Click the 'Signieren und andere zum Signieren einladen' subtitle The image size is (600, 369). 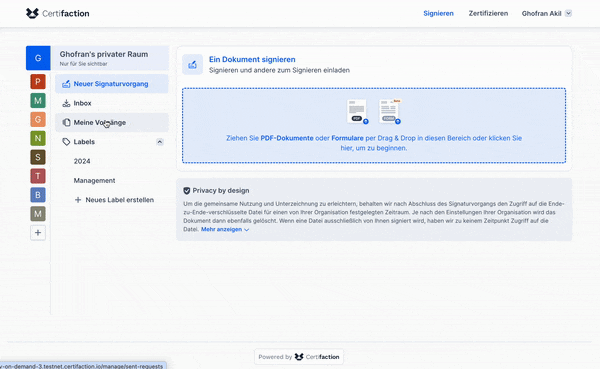pyautogui.click(x=279, y=70)
